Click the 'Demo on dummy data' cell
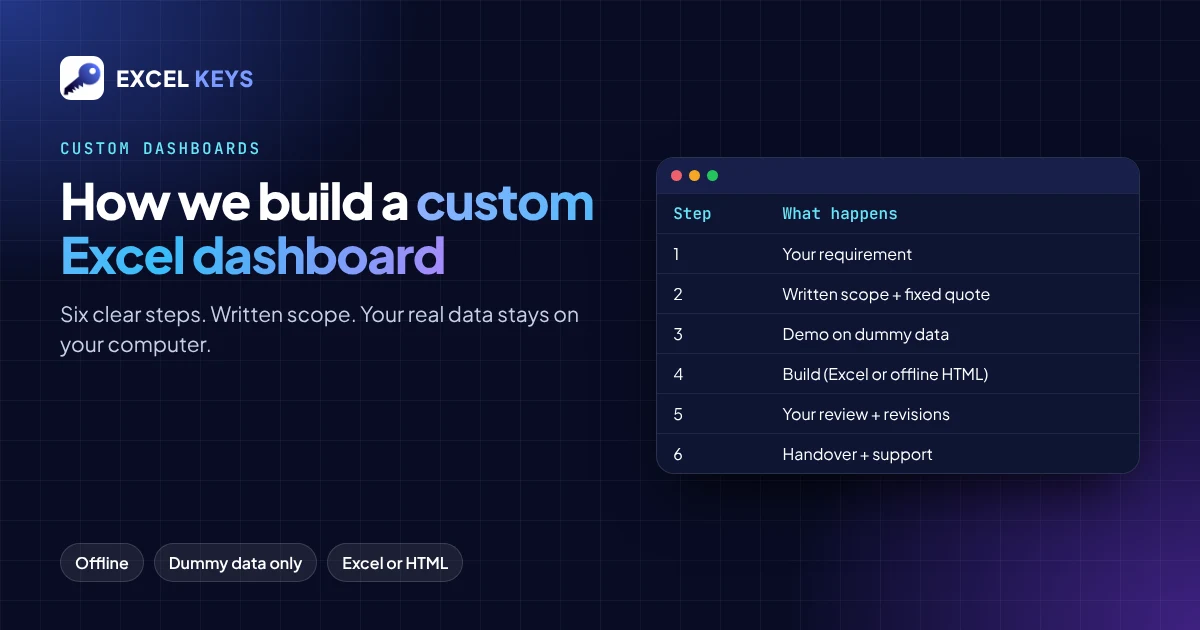Image resolution: width=1200 pixels, height=630 pixels. [x=866, y=334]
